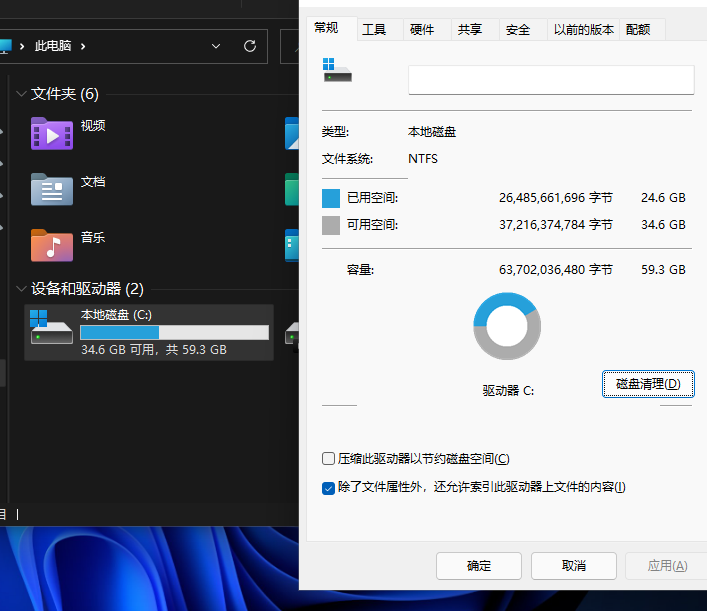The width and height of the screenshot is (707, 611).
Task: Click the blue 已用空间 color swatch
Action: 331,198
